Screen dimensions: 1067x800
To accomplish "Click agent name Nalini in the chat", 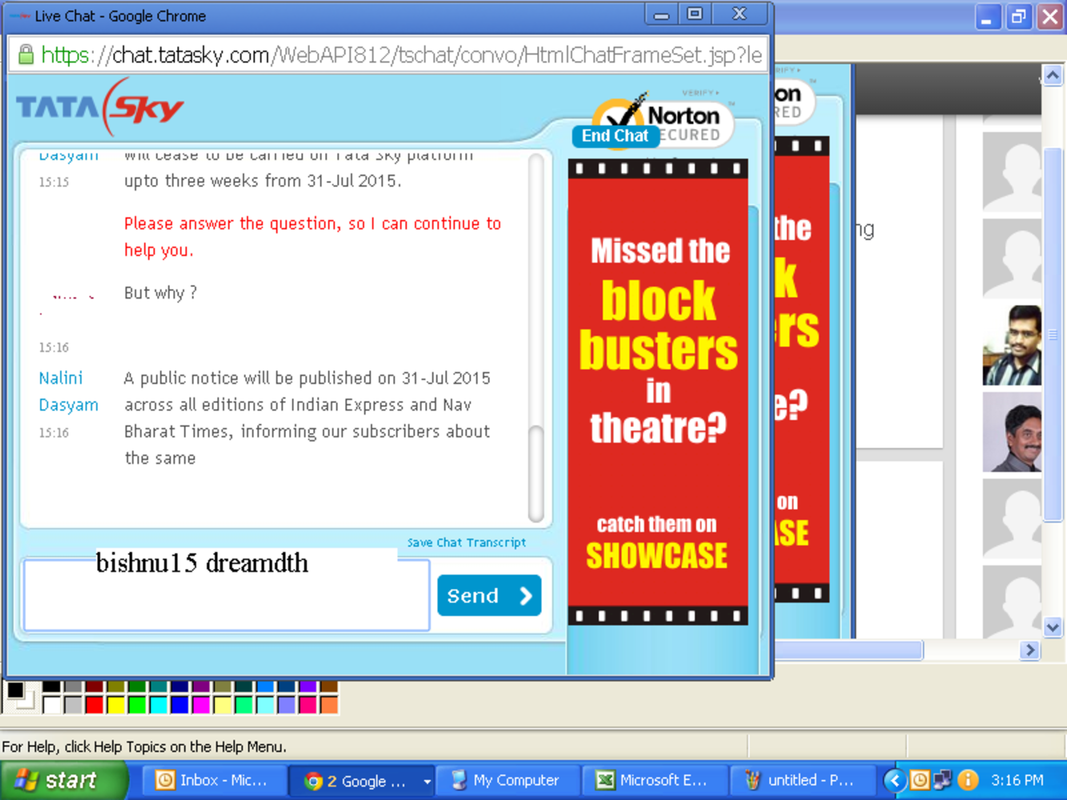I will coord(61,378).
